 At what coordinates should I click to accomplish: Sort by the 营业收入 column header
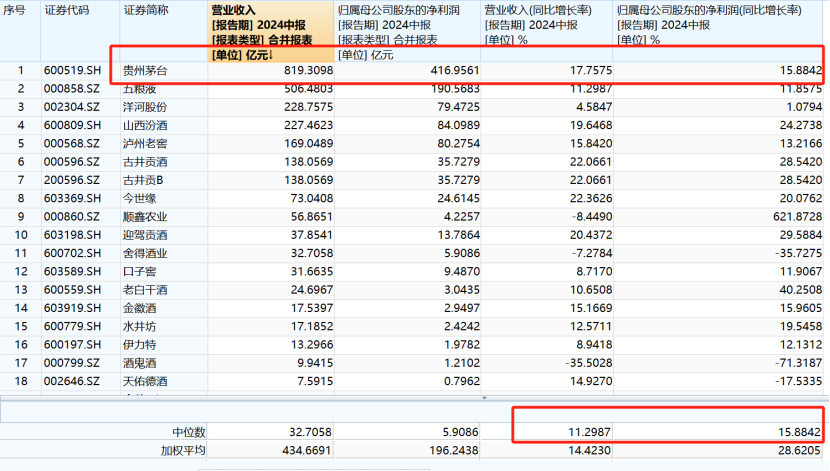[x=271, y=31]
